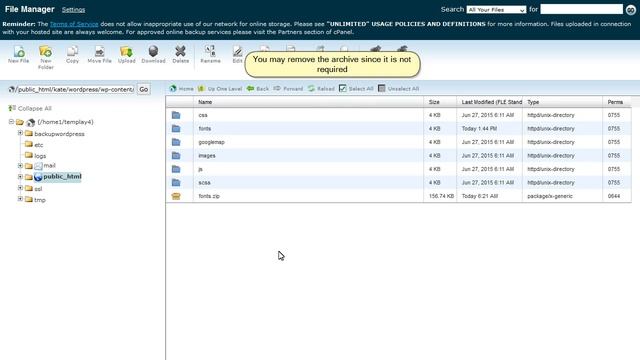Click the images folder icon
Image resolution: width=640 pixels, height=360 pixels.
(176, 156)
